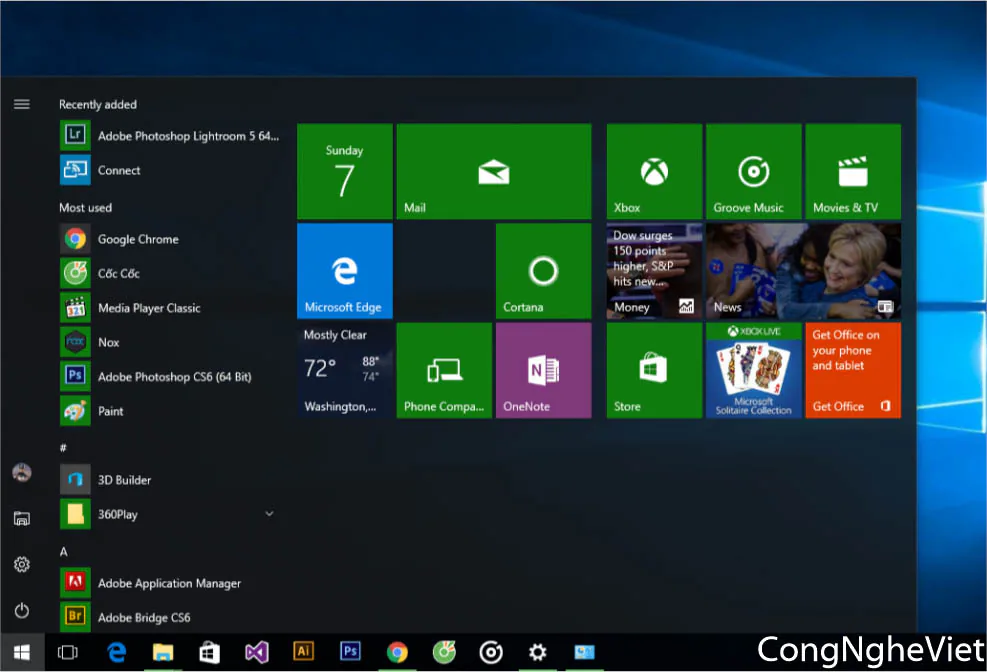Open the Weather tile for Washington
The height and width of the screenshot is (672, 987).
tap(345, 370)
